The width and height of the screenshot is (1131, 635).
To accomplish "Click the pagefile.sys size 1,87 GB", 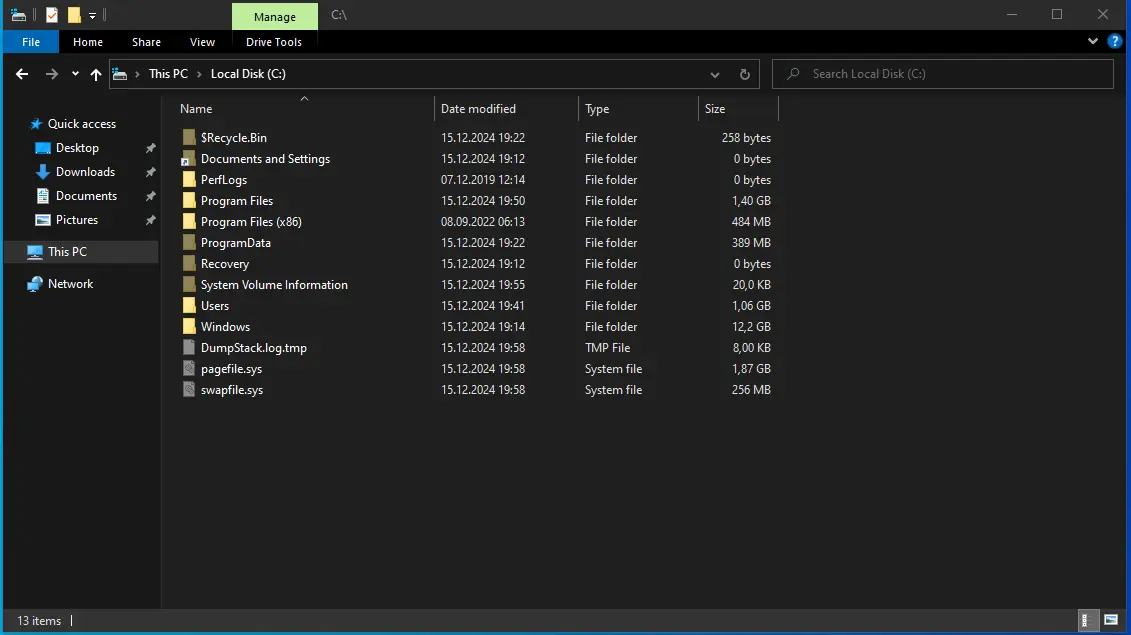I will [x=752, y=369].
